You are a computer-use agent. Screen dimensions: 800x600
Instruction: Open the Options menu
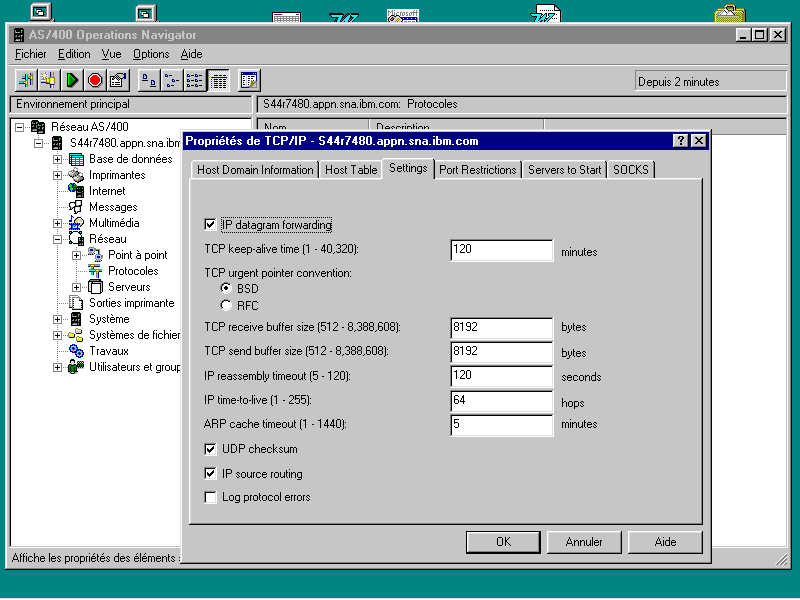point(151,54)
